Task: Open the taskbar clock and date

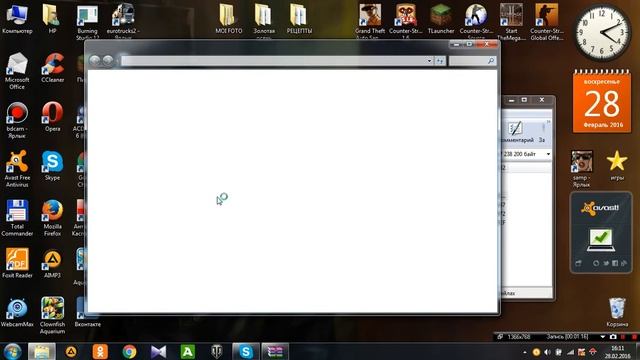Action: [x=618, y=352]
